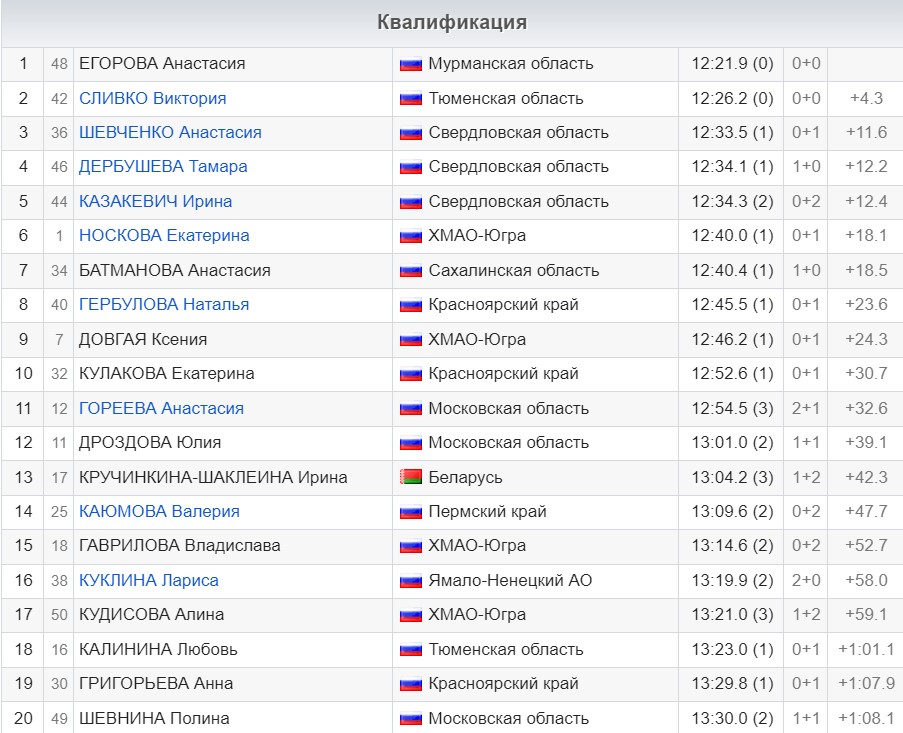Open ГЕРБУЛОВА Наталья profile link

[x=164, y=304]
